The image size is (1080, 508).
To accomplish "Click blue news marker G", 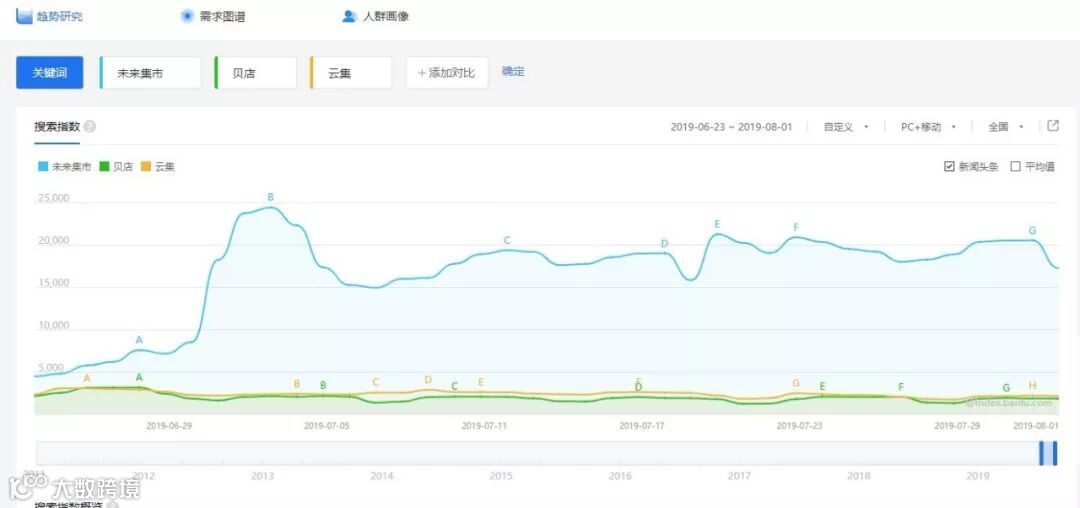I will [x=1032, y=231].
